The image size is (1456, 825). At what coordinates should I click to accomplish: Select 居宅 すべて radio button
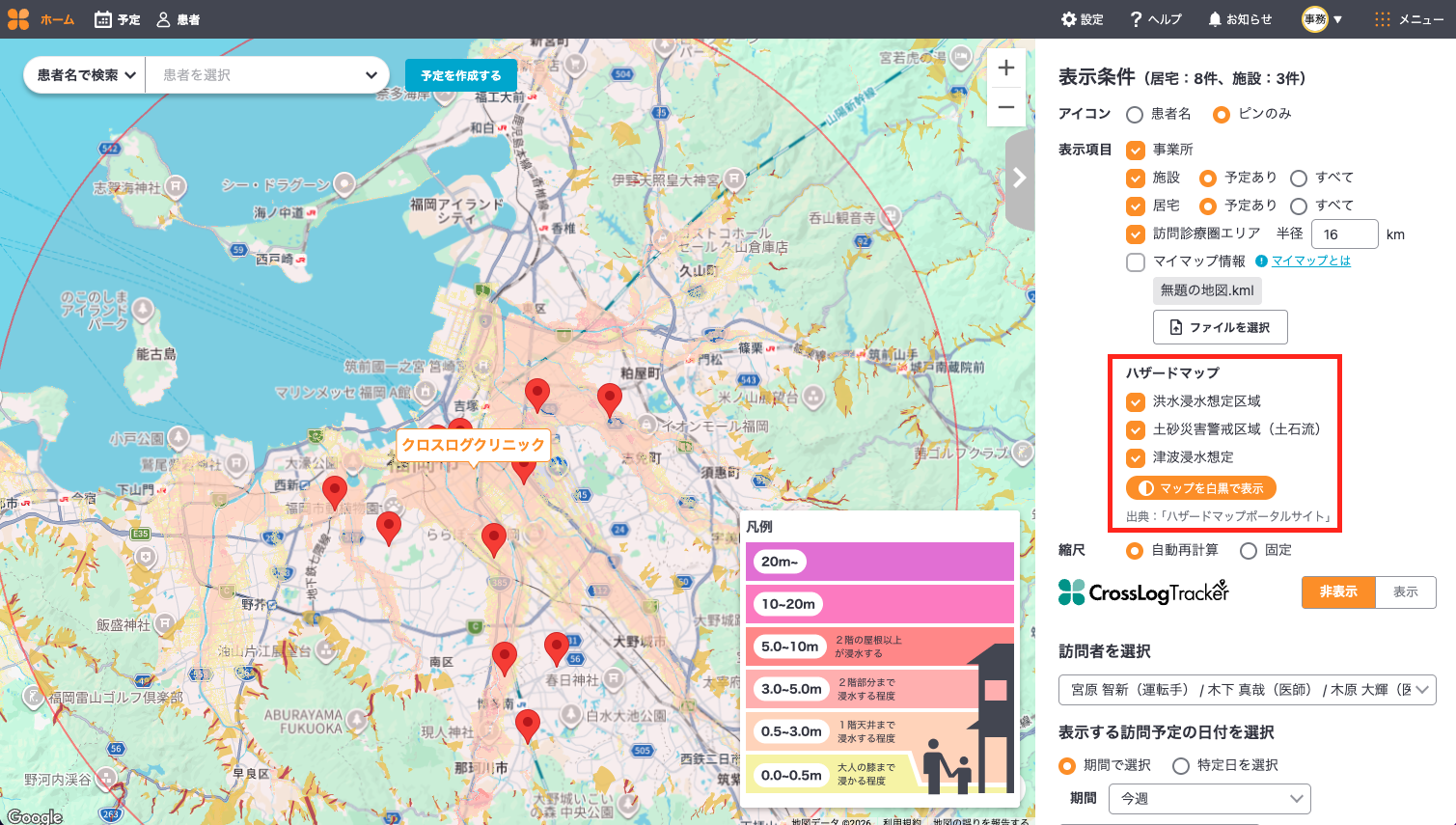1299,206
